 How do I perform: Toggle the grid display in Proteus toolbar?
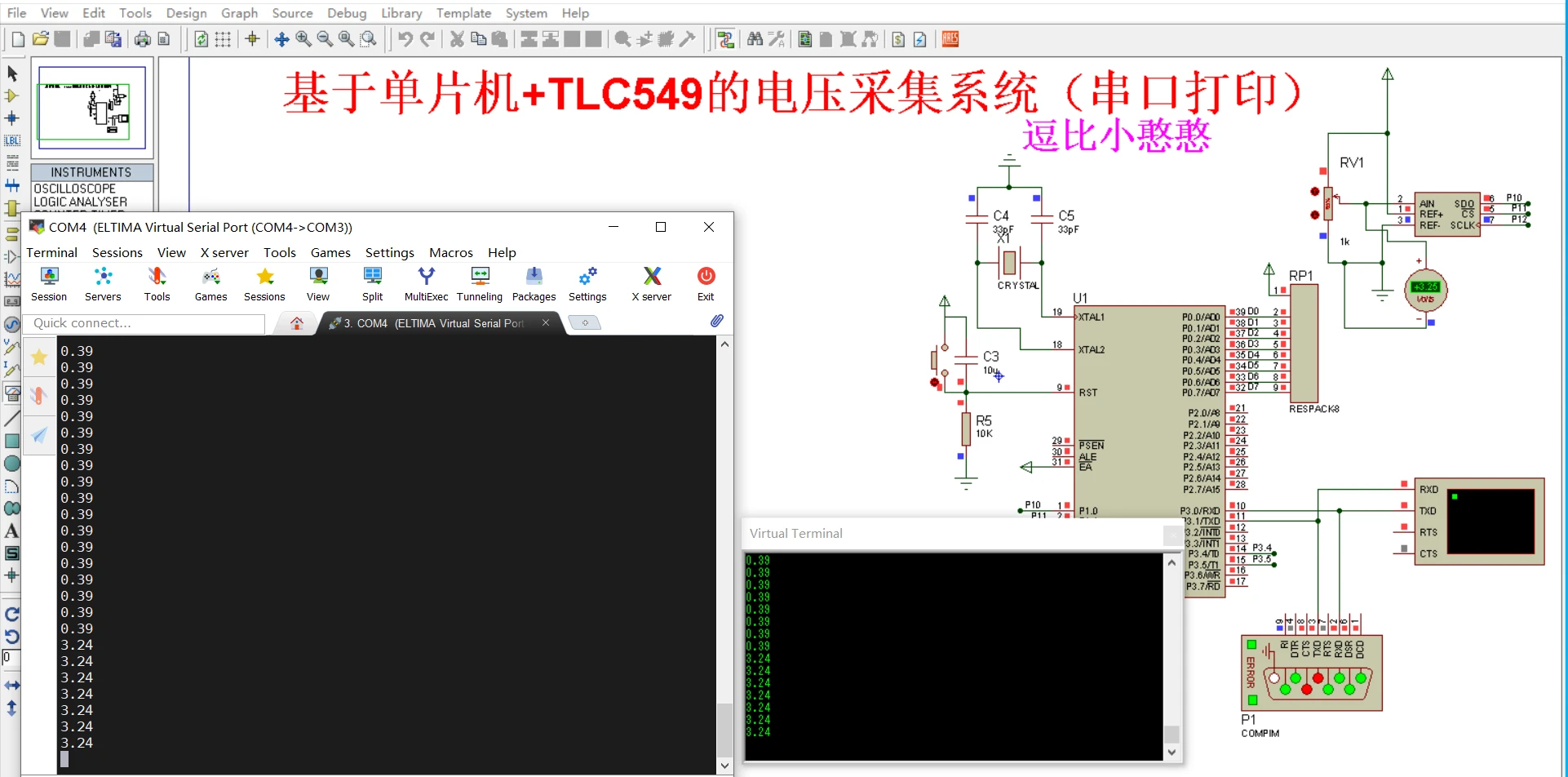point(223,39)
